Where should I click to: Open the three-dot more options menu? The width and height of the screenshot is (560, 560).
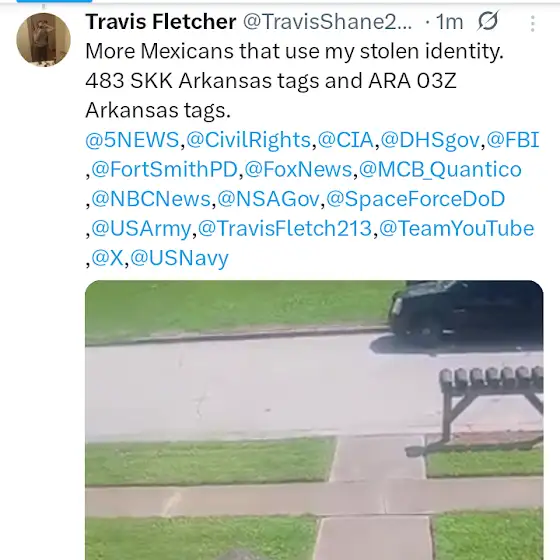pyautogui.click(x=532, y=24)
